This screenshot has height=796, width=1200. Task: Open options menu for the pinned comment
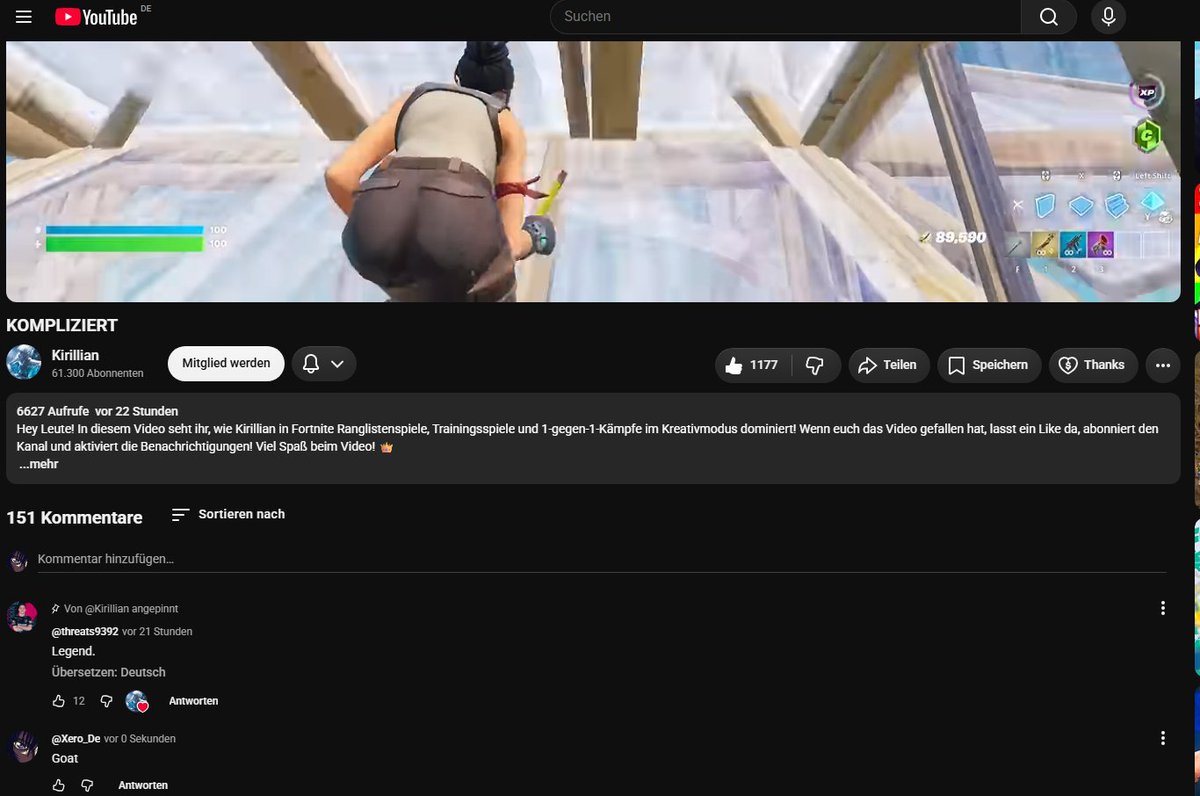pyautogui.click(x=1162, y=608)
